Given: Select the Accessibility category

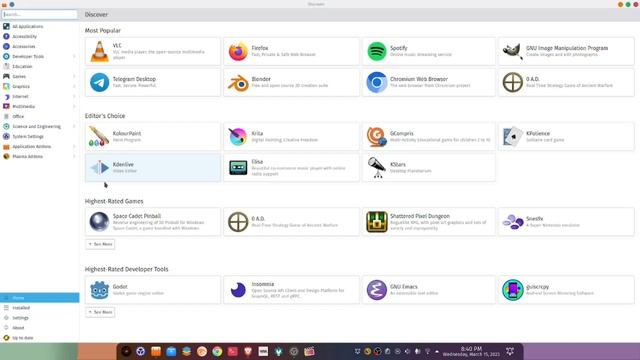Looking at the screenshot, I should [x=40, y=36].
